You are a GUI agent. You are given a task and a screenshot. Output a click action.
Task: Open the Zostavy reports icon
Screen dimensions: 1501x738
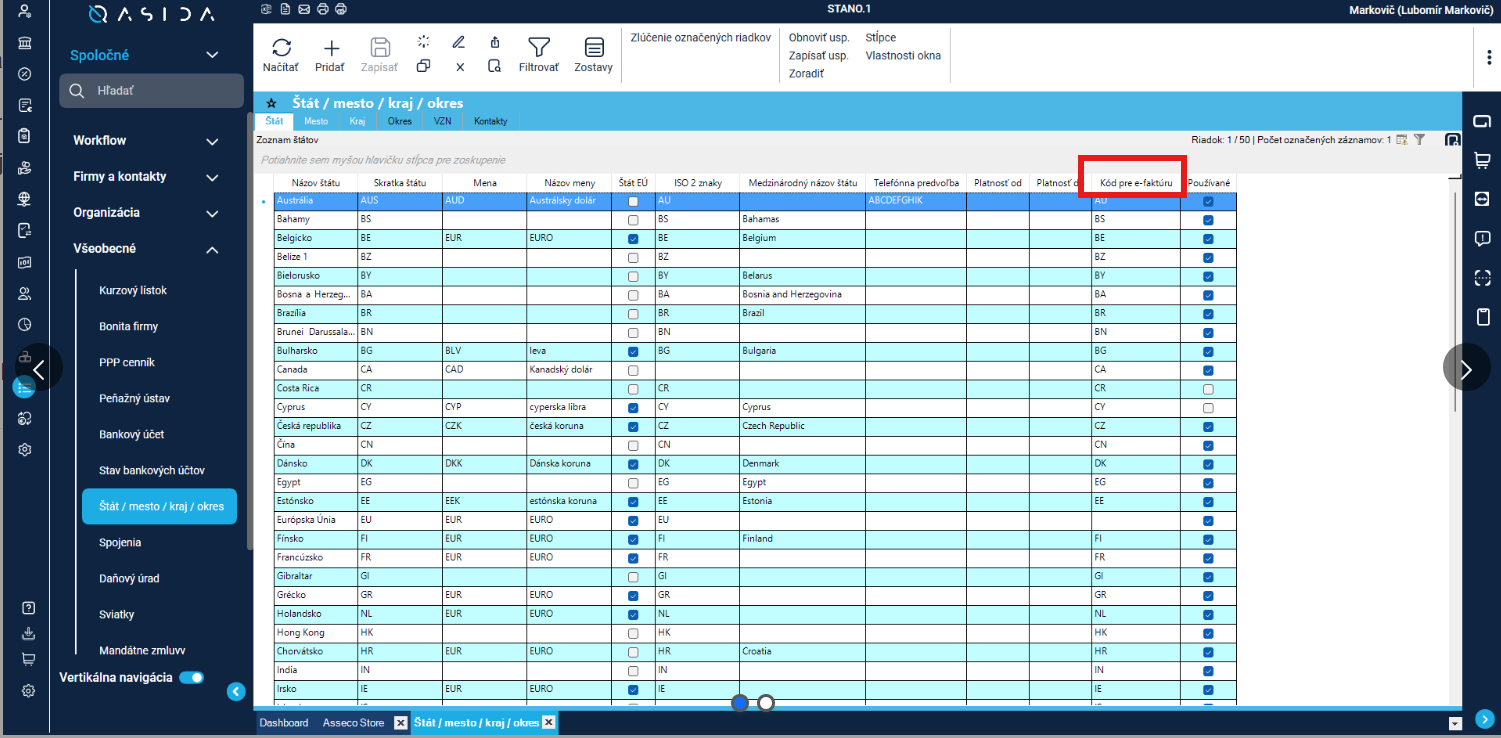tap(594, 47)
